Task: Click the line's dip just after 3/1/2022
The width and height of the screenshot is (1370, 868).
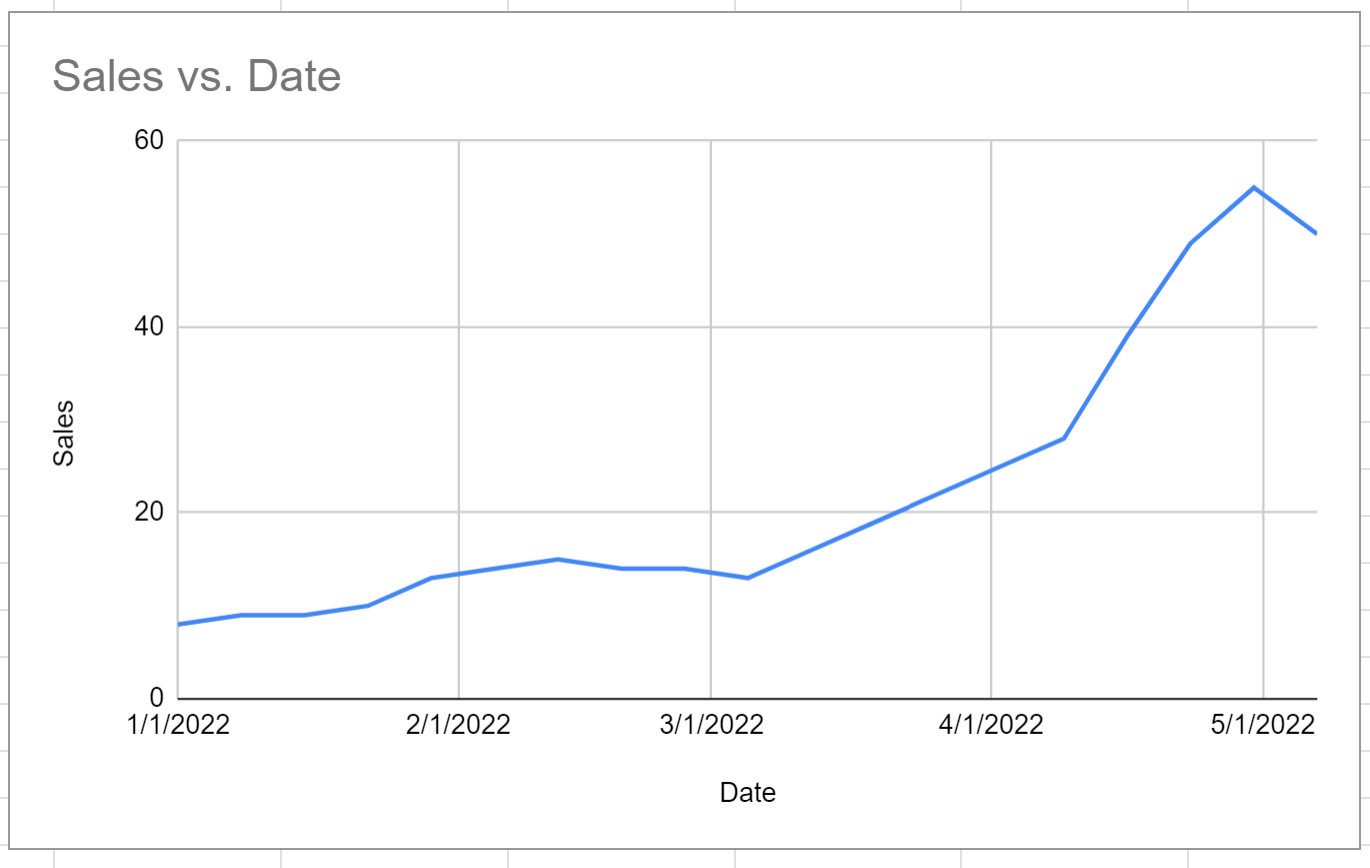Action: click(x=748, y=578)
